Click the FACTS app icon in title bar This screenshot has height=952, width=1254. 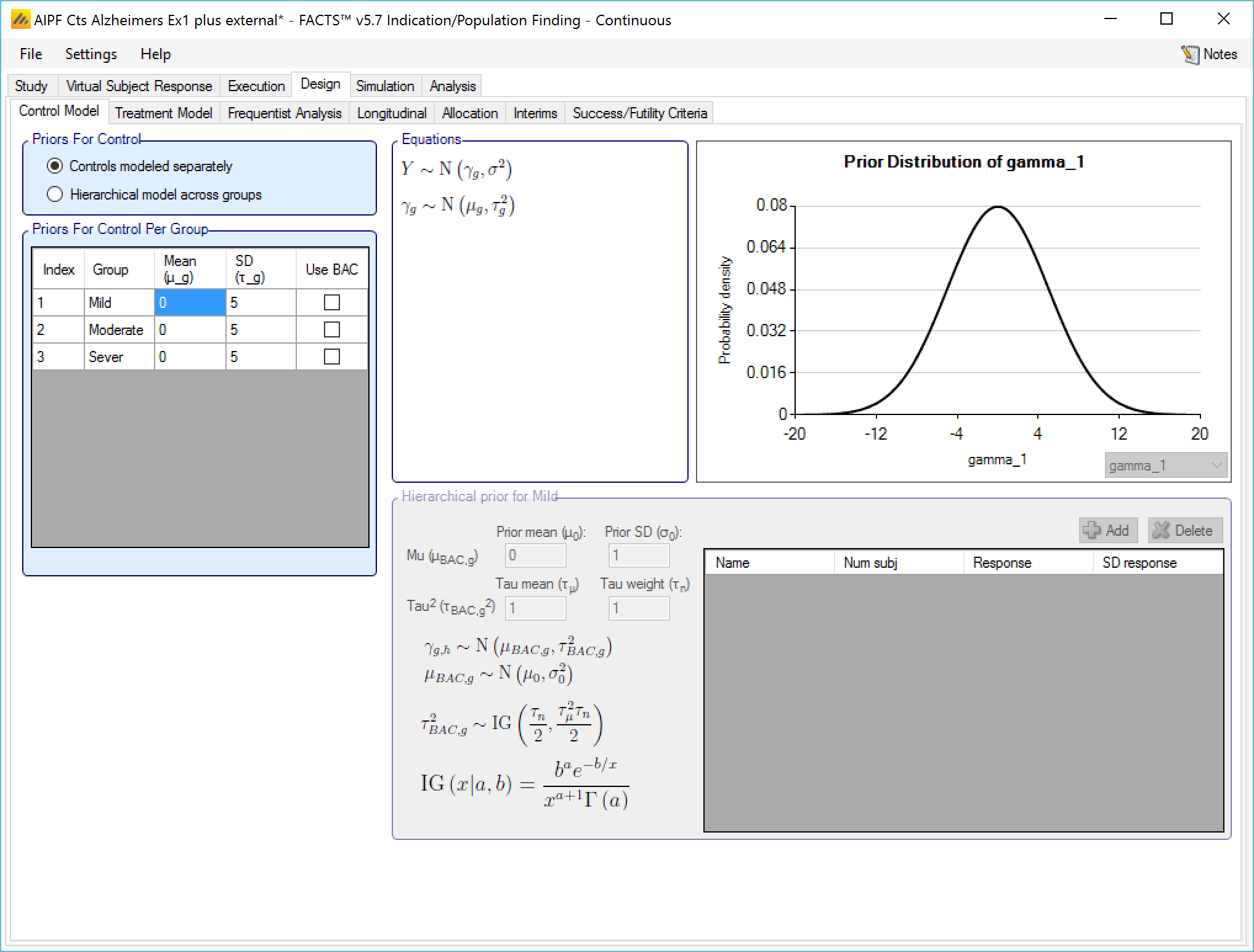20,20
